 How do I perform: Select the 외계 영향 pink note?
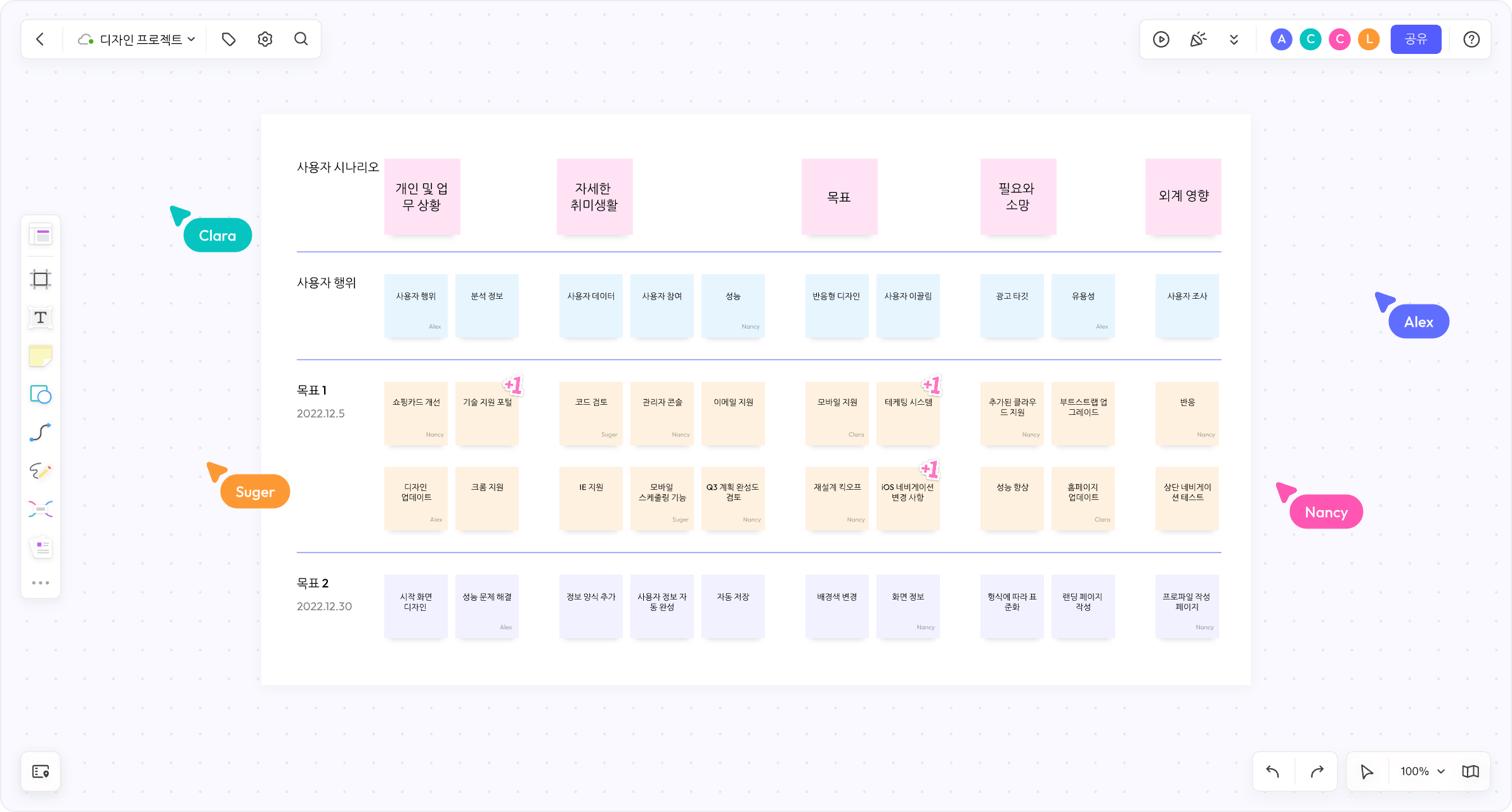1183,197
